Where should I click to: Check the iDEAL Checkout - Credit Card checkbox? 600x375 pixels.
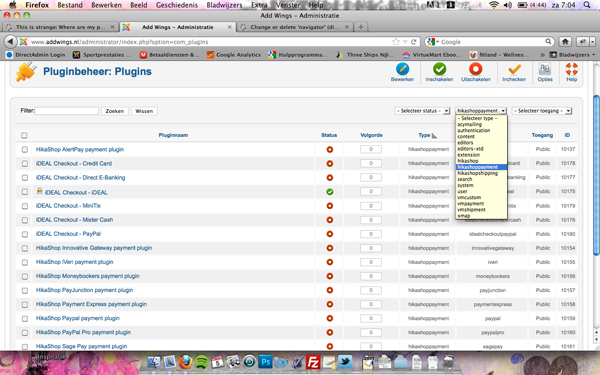coord(25,164)
